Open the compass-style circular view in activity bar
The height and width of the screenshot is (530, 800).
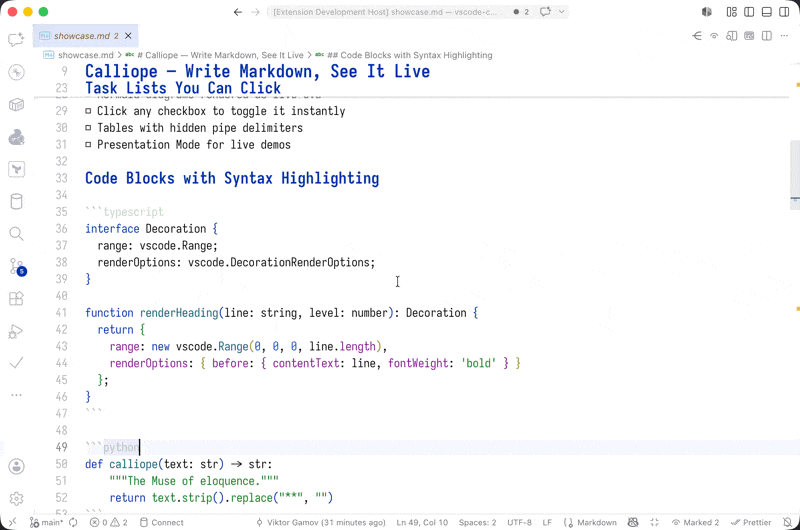[x=16, y=72]
